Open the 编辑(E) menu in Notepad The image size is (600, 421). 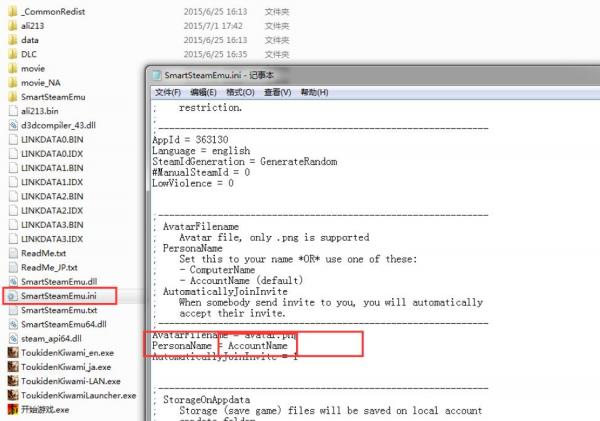point(203,92)
